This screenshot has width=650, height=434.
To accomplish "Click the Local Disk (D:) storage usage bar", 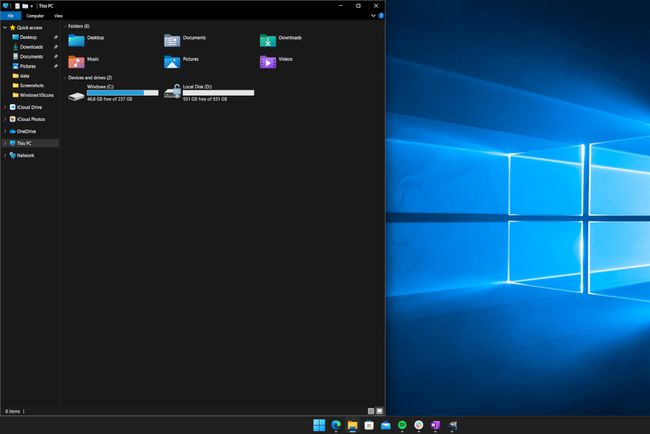I will pyautogui.click(x=218, y=93).
